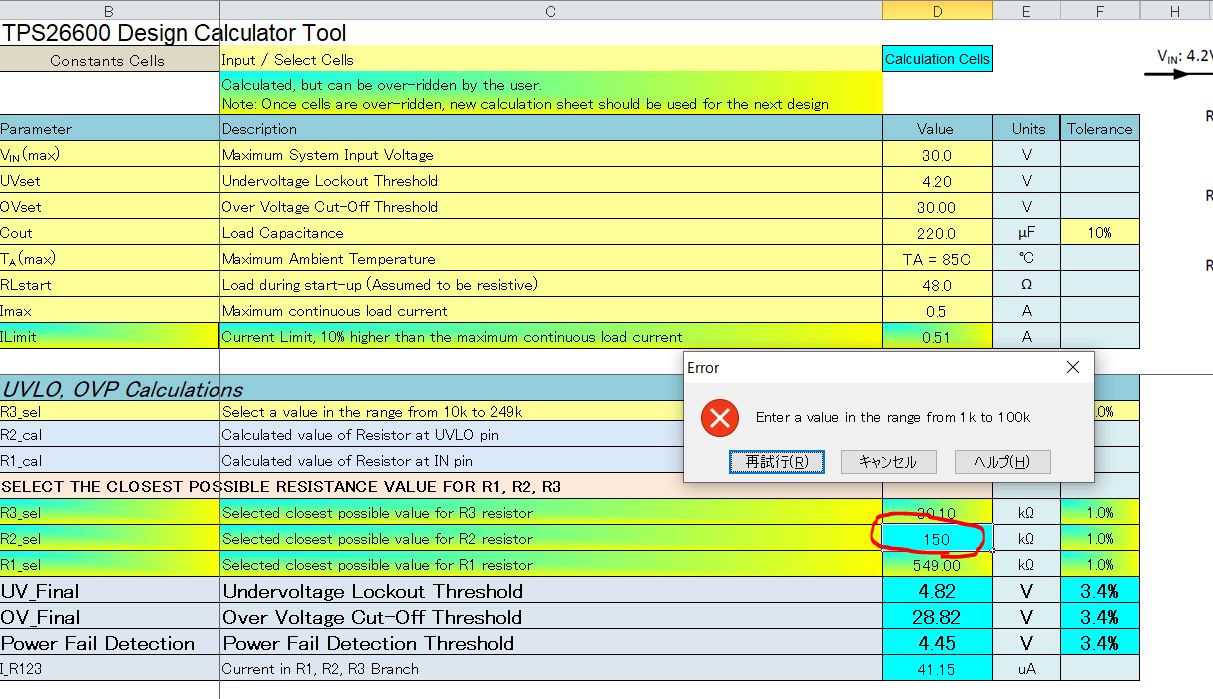Click the Tolerance column heading cell
1213x699 pixels.
pyautogui.click(x=1099, y=129)
